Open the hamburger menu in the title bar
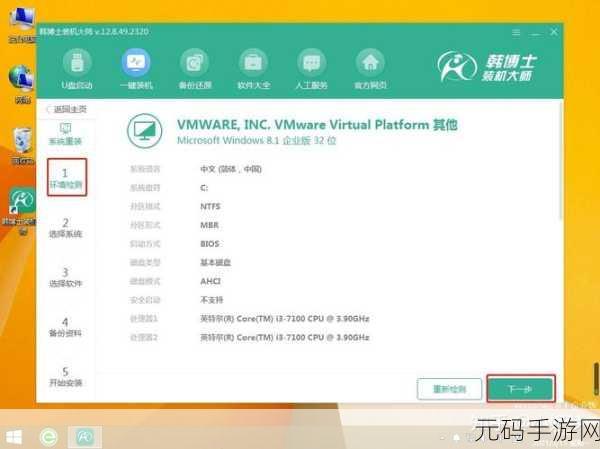Screen dimensions: 600x449 (x=516, y=33)
